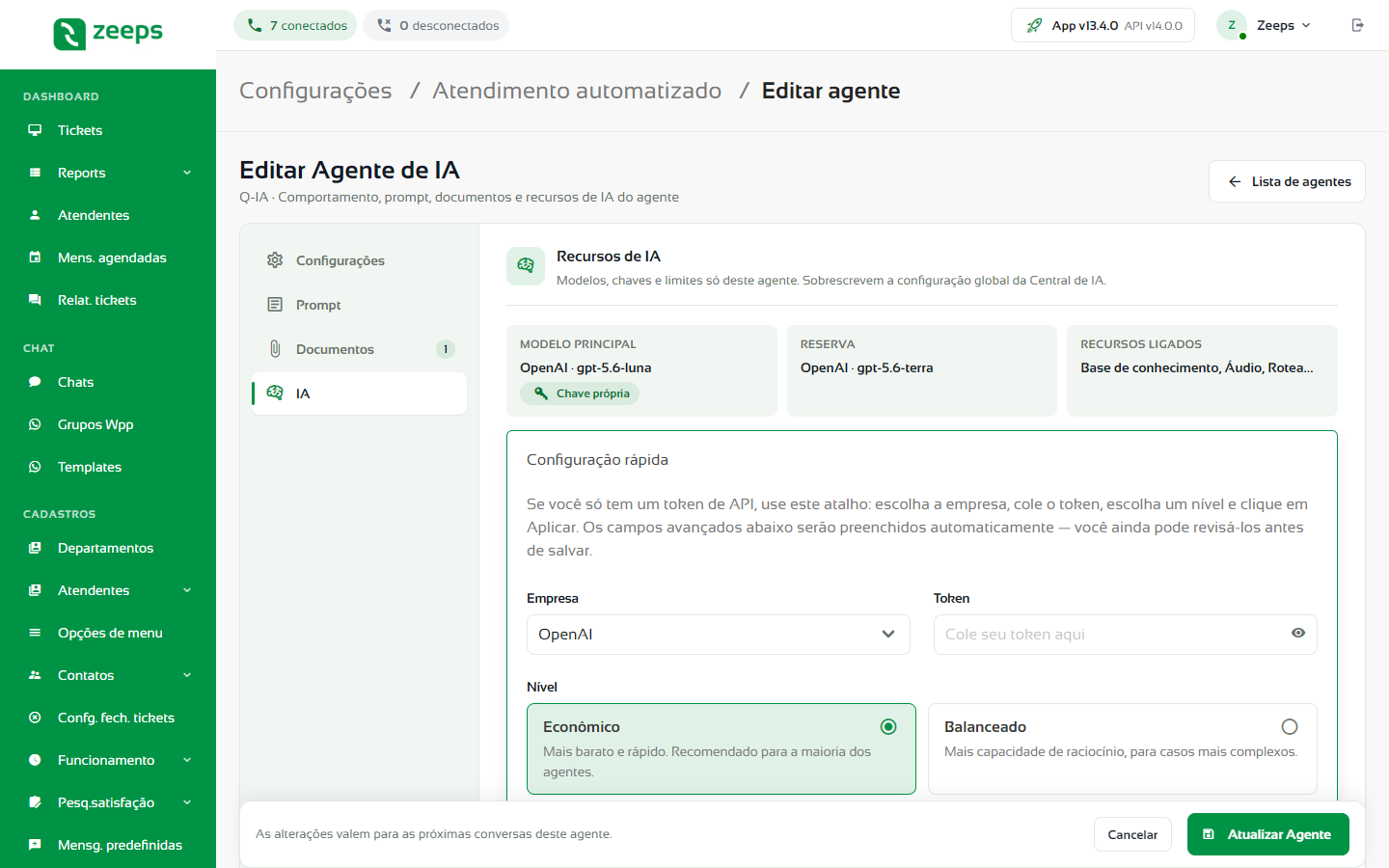1389x868 pixels.
Task: Click the Recursos de IA brain icon
Action: [x=526, y=266]
